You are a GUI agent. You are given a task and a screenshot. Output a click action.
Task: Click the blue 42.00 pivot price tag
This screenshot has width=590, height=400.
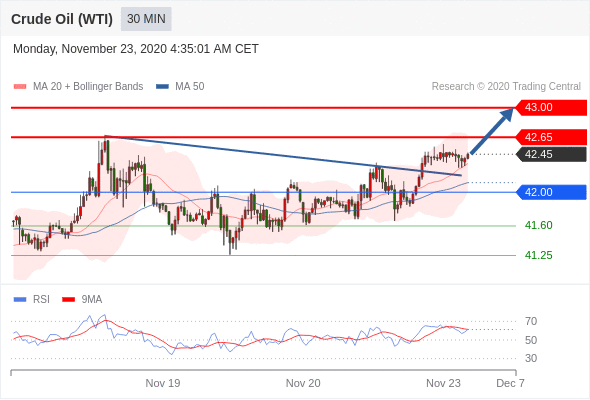coord(550,192)
